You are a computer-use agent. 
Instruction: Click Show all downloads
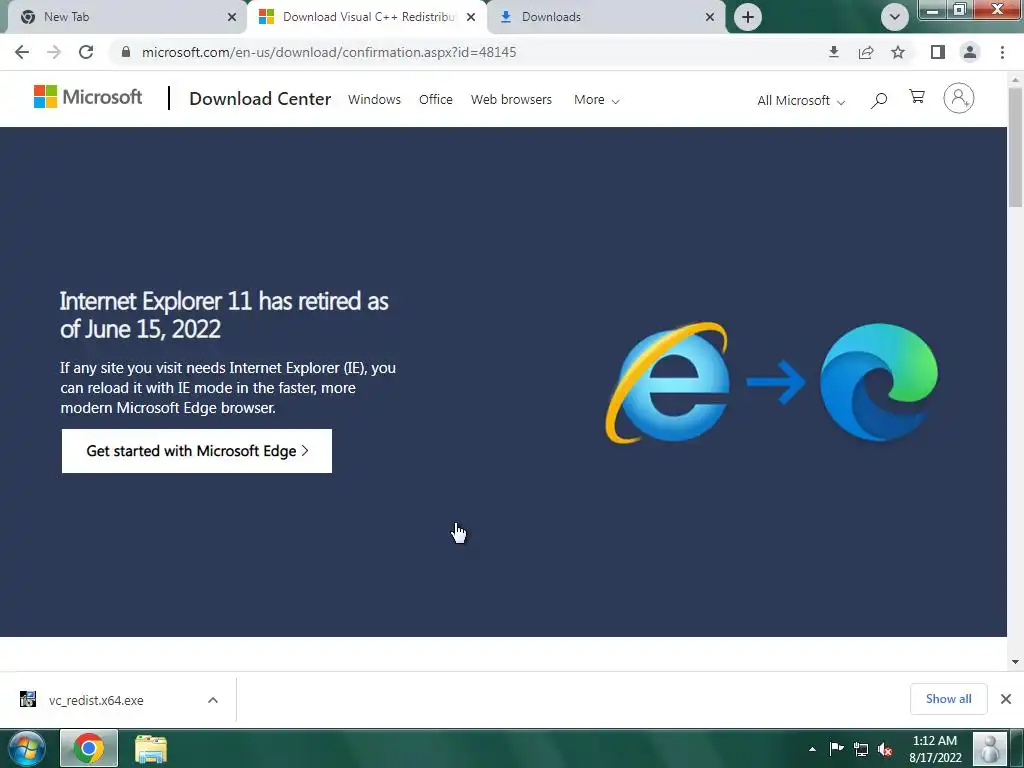[948, 699]
